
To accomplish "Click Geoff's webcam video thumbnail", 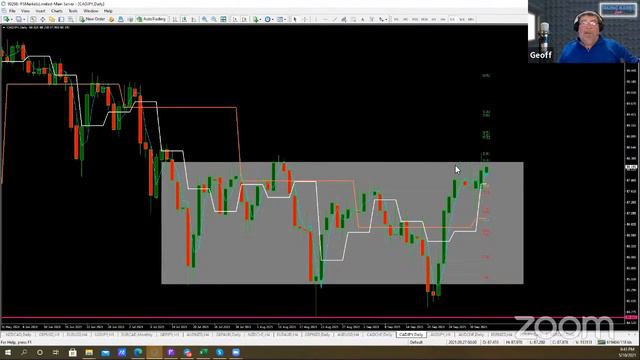I will point(584,31).
